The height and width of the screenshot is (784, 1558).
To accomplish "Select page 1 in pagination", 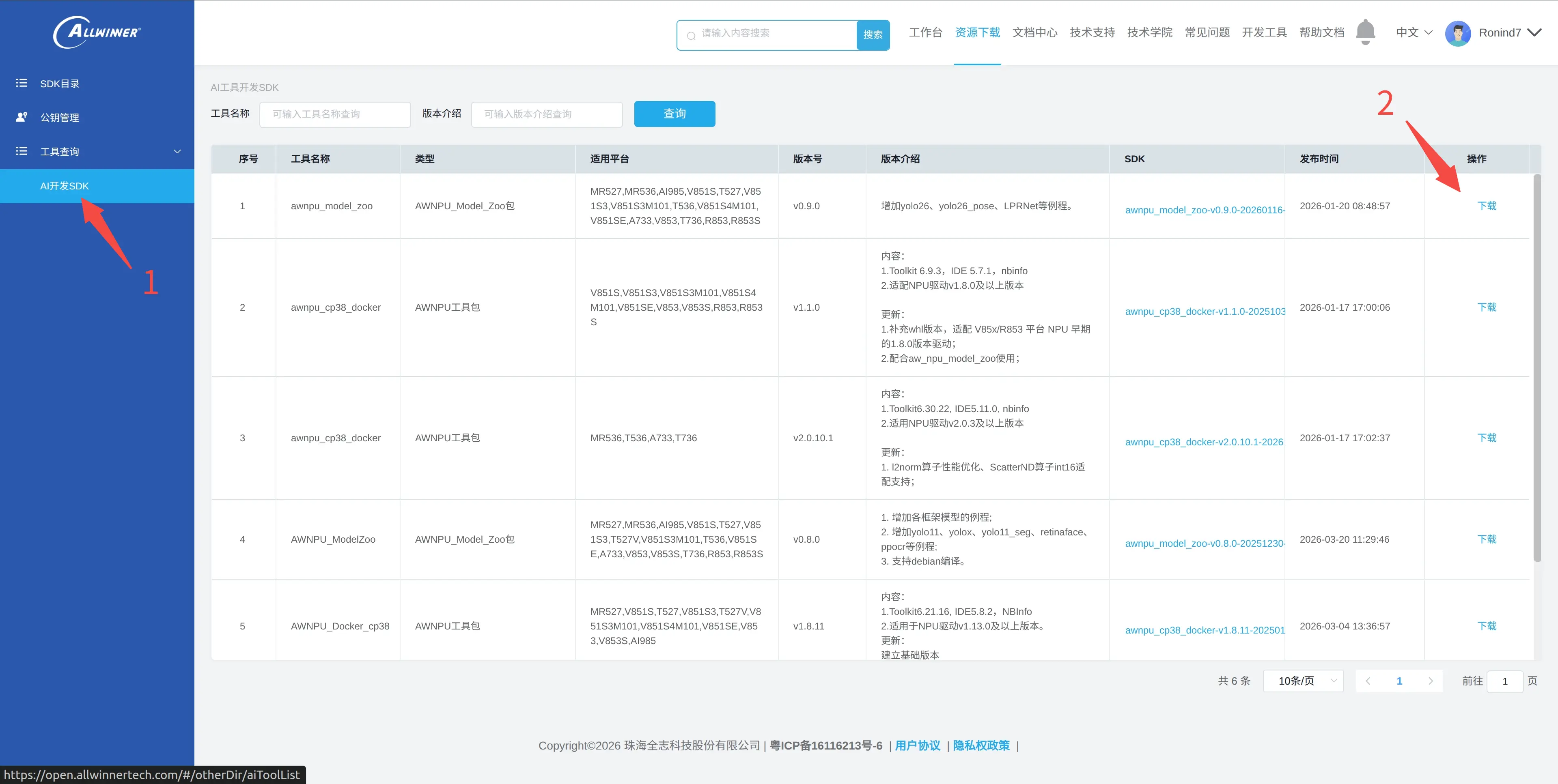I will pyautogui.click(x=1399, y=681).
